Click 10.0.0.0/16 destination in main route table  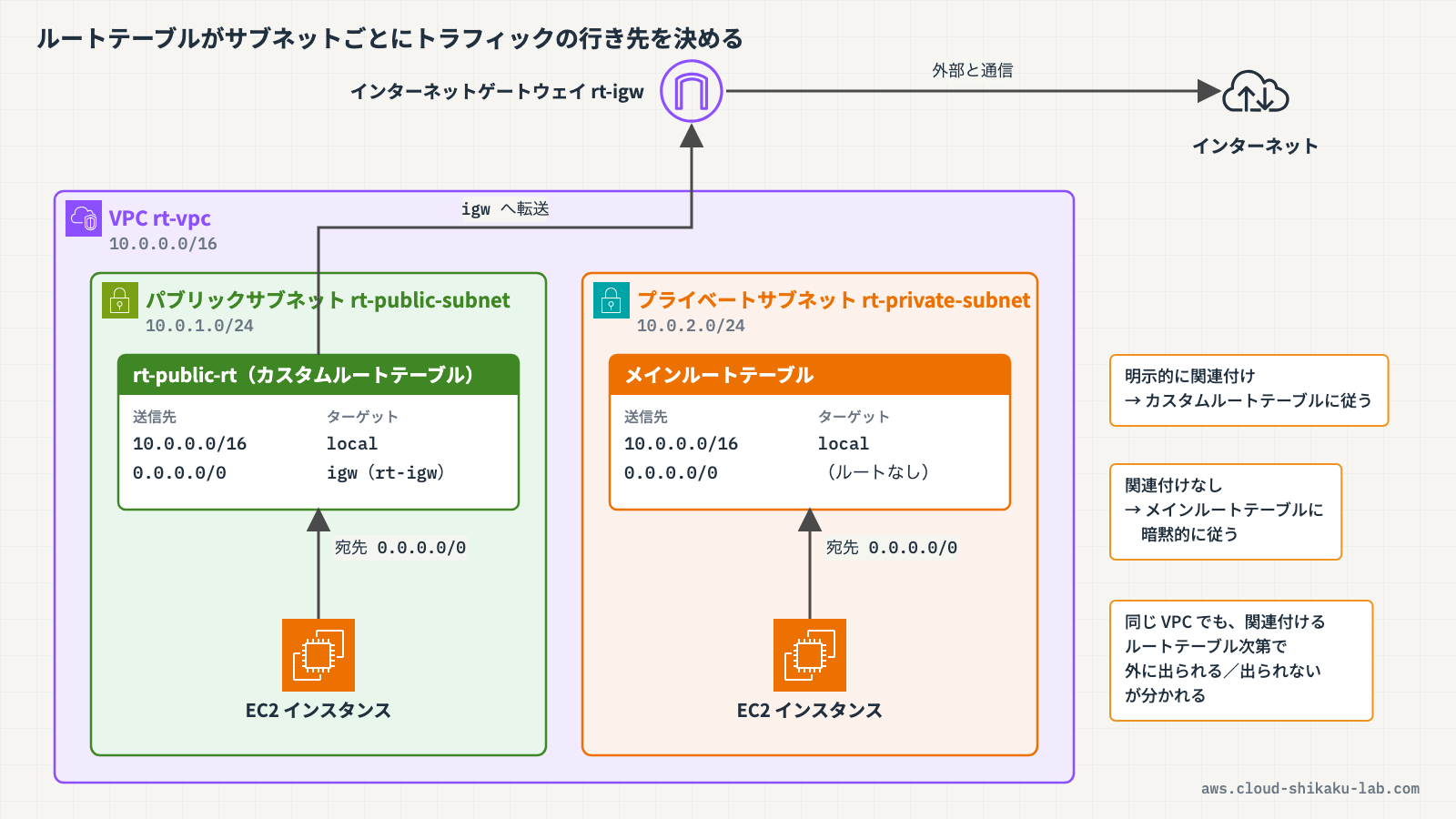tap(681, 444)
